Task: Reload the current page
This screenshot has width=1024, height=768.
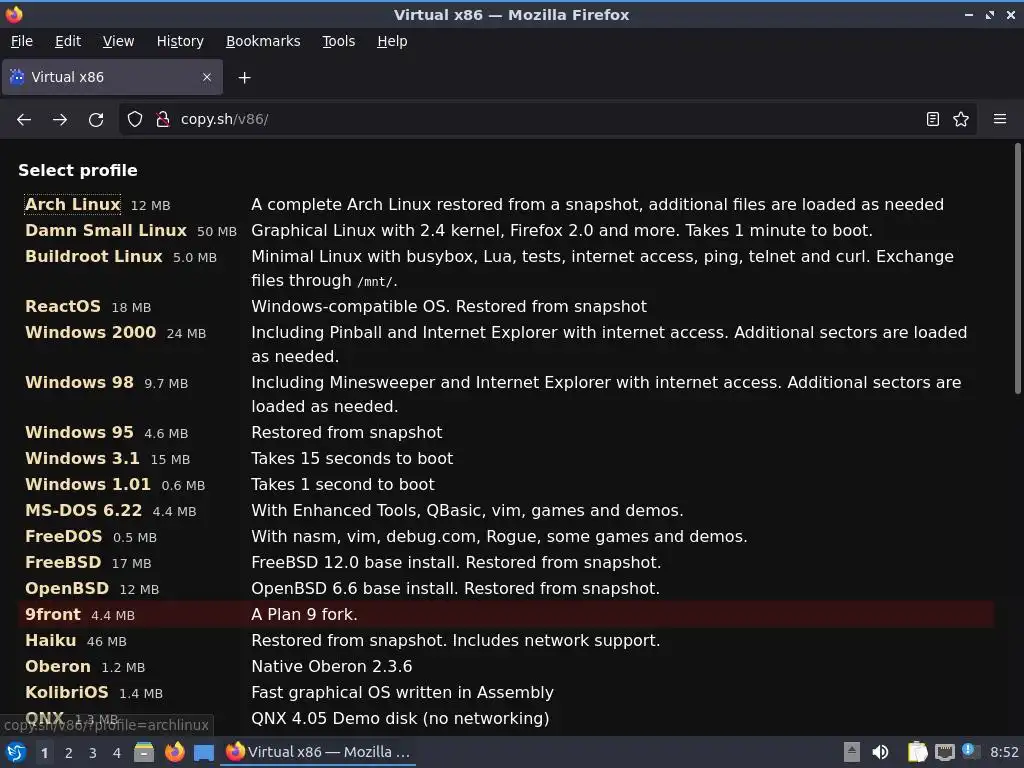Action: tap(96, 120)
